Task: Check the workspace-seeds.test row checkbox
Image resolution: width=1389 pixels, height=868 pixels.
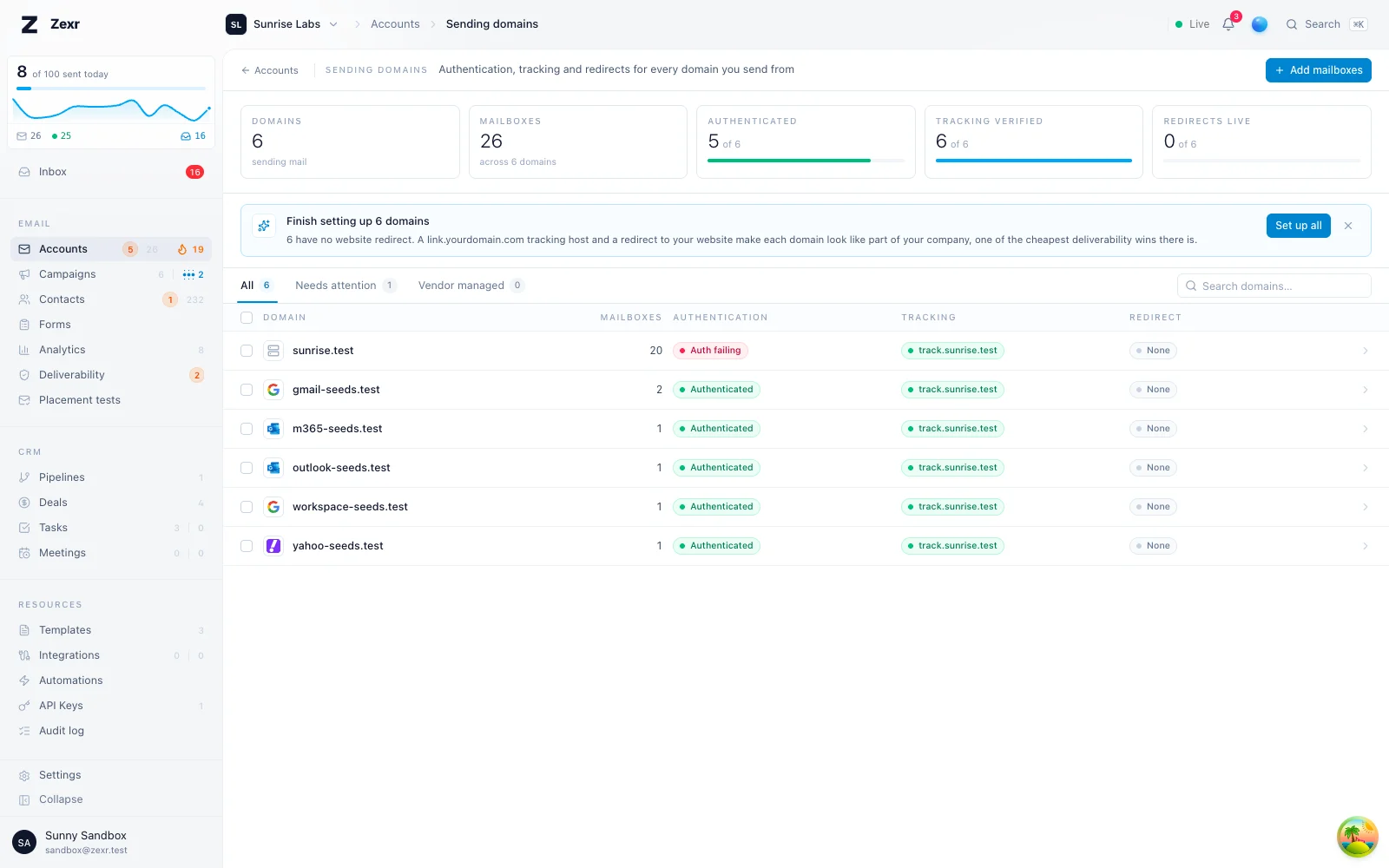Action: coord(247,507)
